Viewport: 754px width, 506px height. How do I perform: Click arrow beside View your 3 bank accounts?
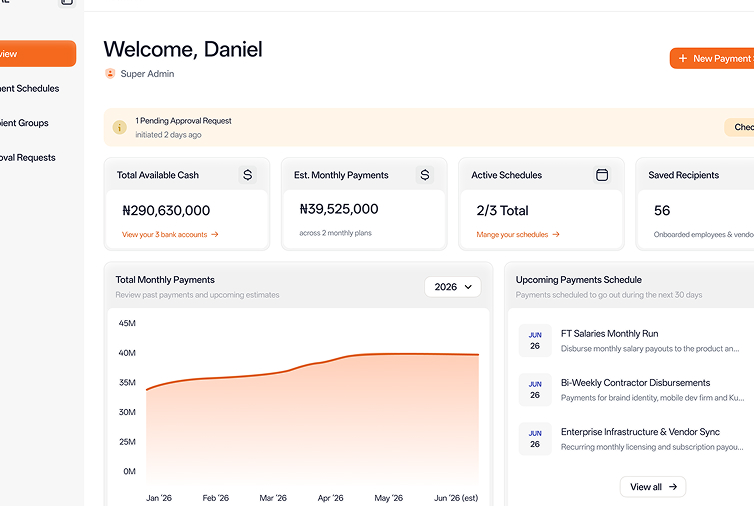215,234
